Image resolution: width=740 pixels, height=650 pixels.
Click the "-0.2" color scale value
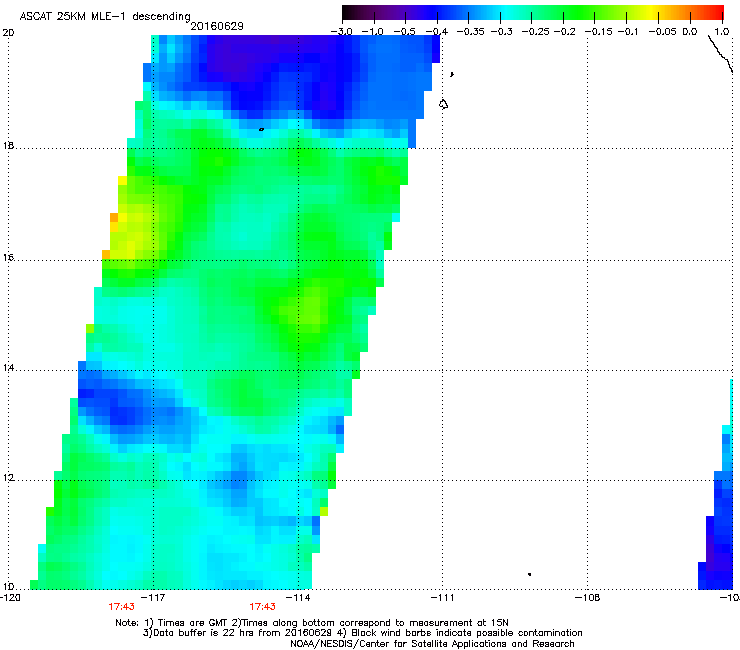coord(564,32)
